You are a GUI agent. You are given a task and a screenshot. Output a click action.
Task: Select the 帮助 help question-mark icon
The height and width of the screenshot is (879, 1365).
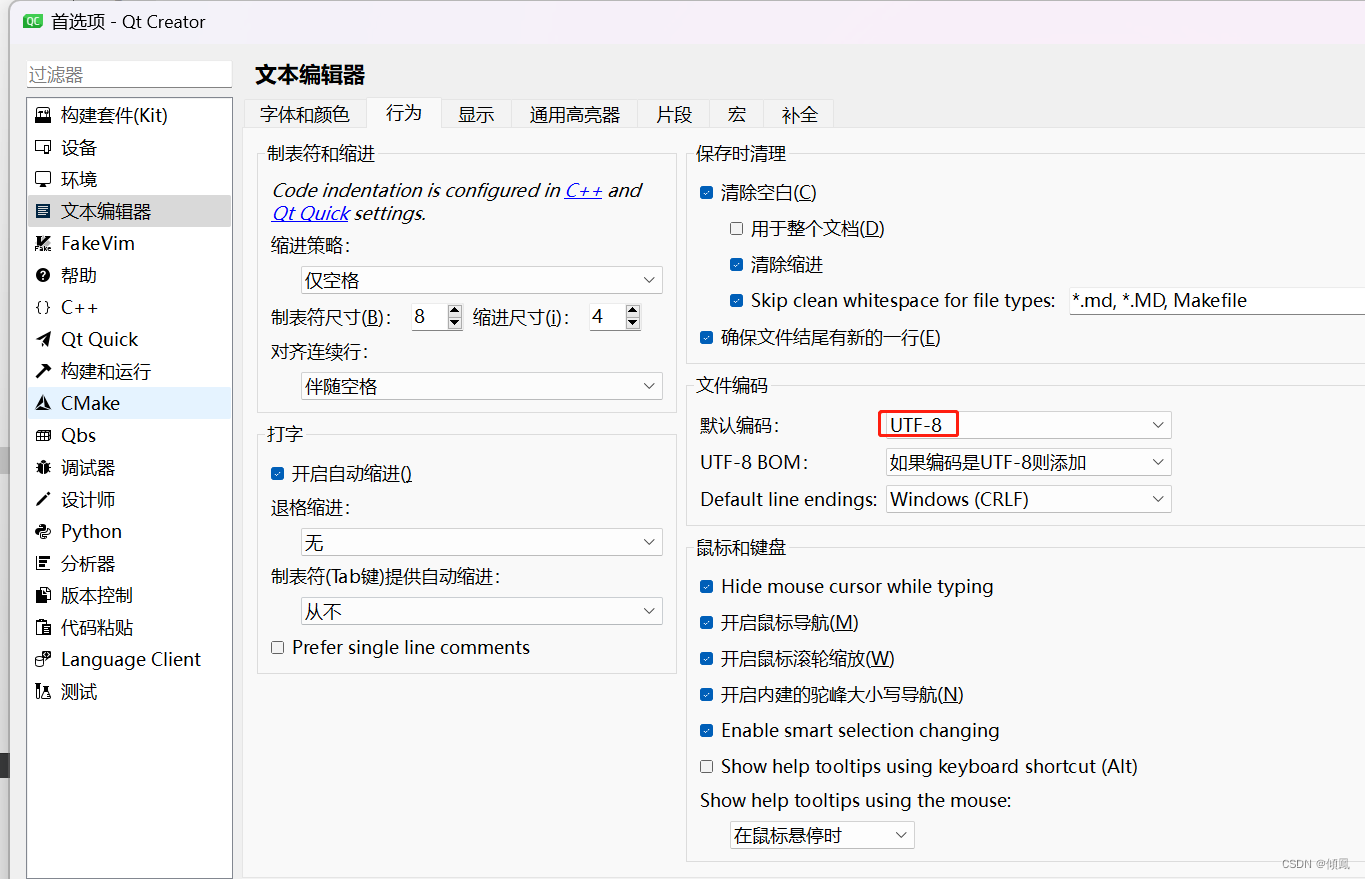click(x=43, y=275)
